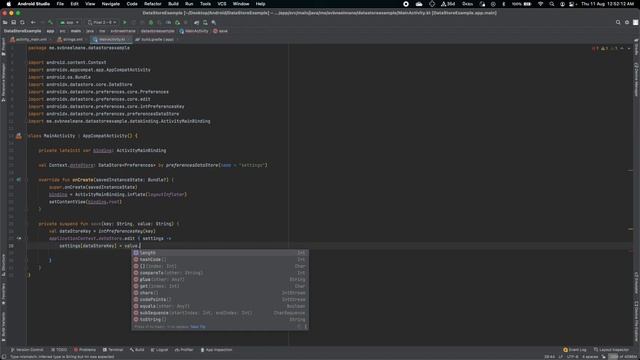Open IDE settings gear icon
The width and height of the screenshot is (640, 360).
[x=627, y=22]
